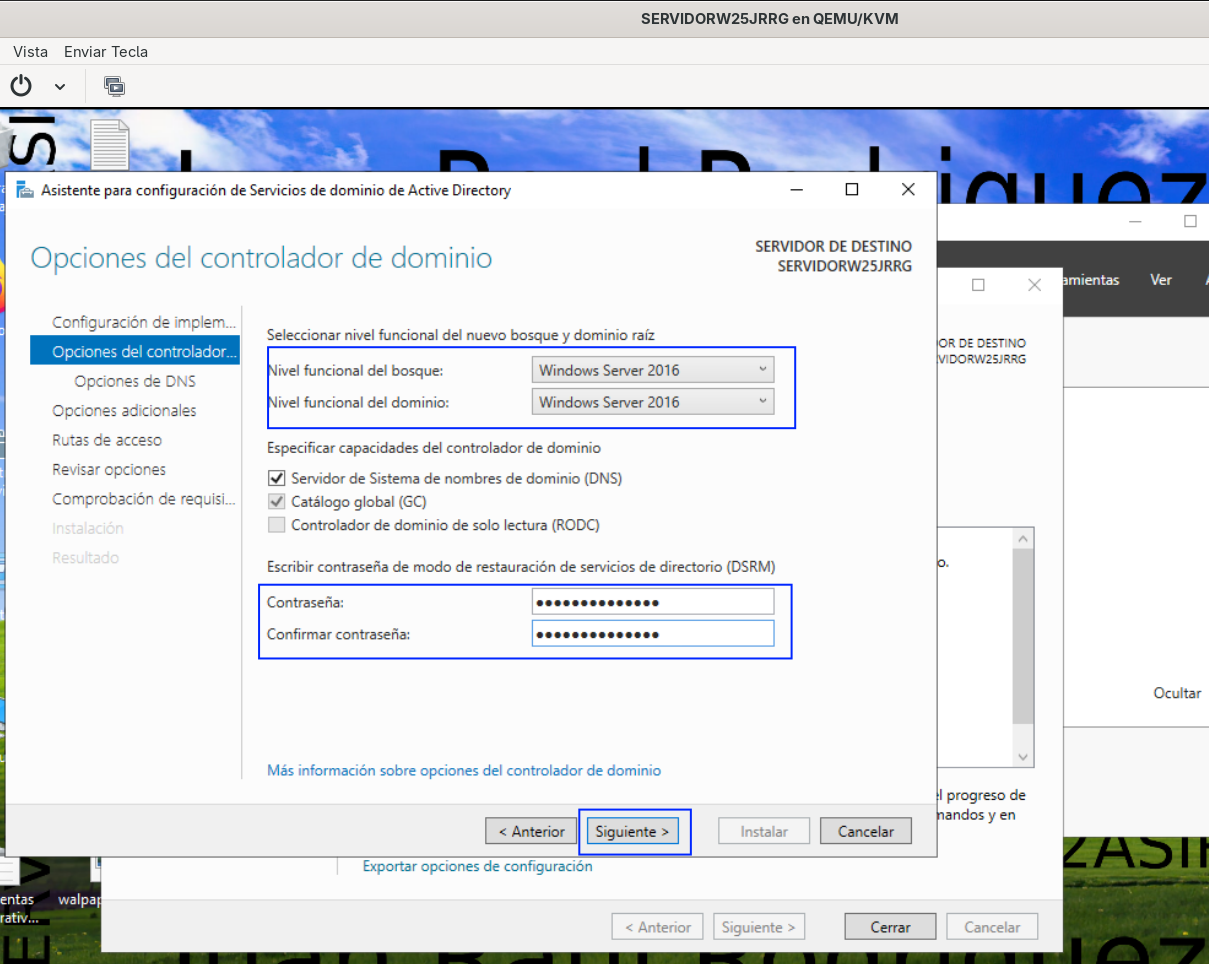Click the 'Opciones del controlador de dominio' heading
Viewport: 1209px width, 964px height.
[261, 258]
